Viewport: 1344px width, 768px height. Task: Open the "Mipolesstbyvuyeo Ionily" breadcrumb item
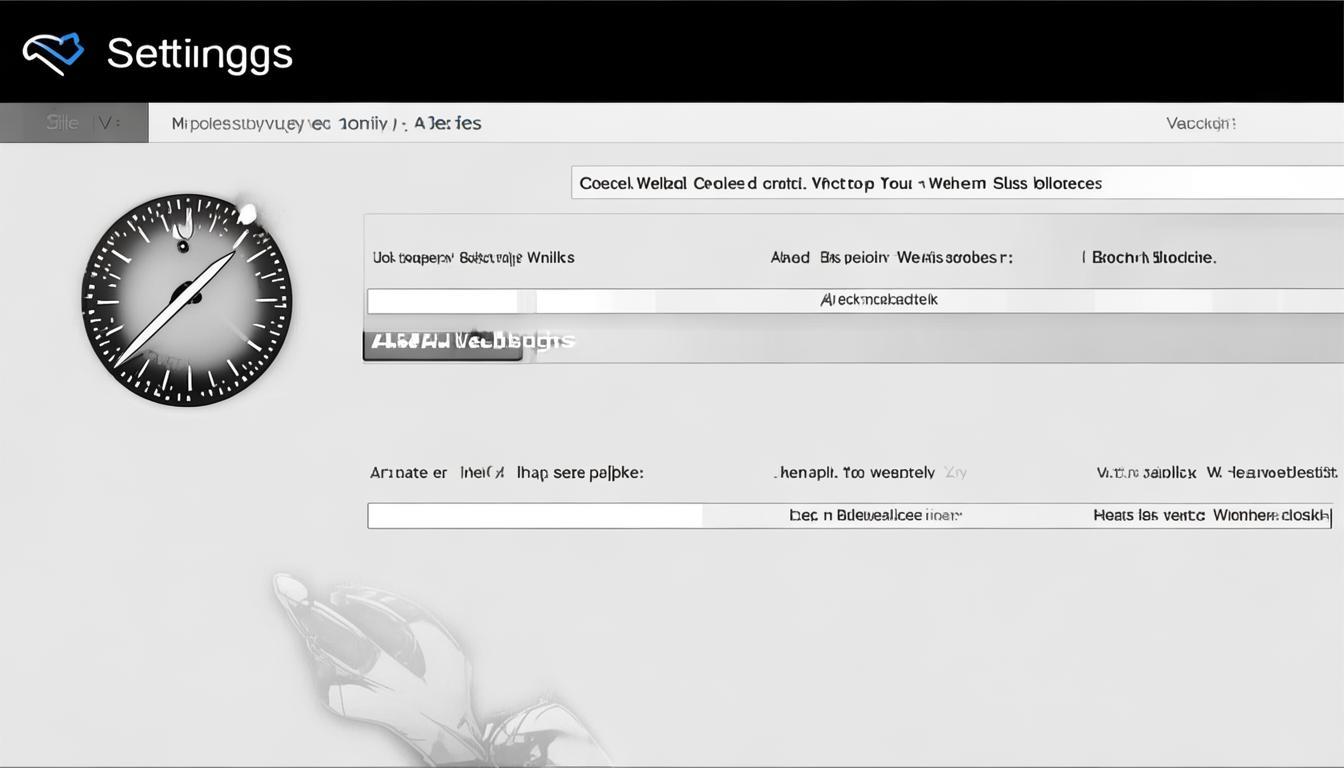pyautogui.click(x=280, y=123)
